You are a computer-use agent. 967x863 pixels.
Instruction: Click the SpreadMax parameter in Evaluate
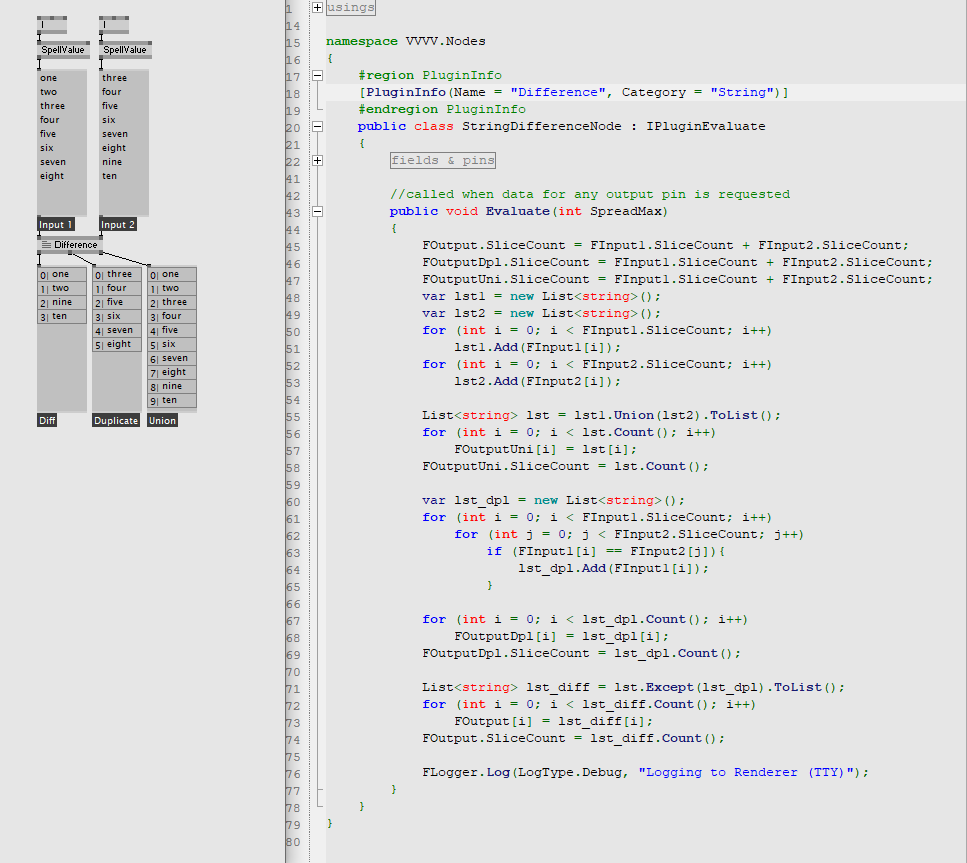(625, 212)
